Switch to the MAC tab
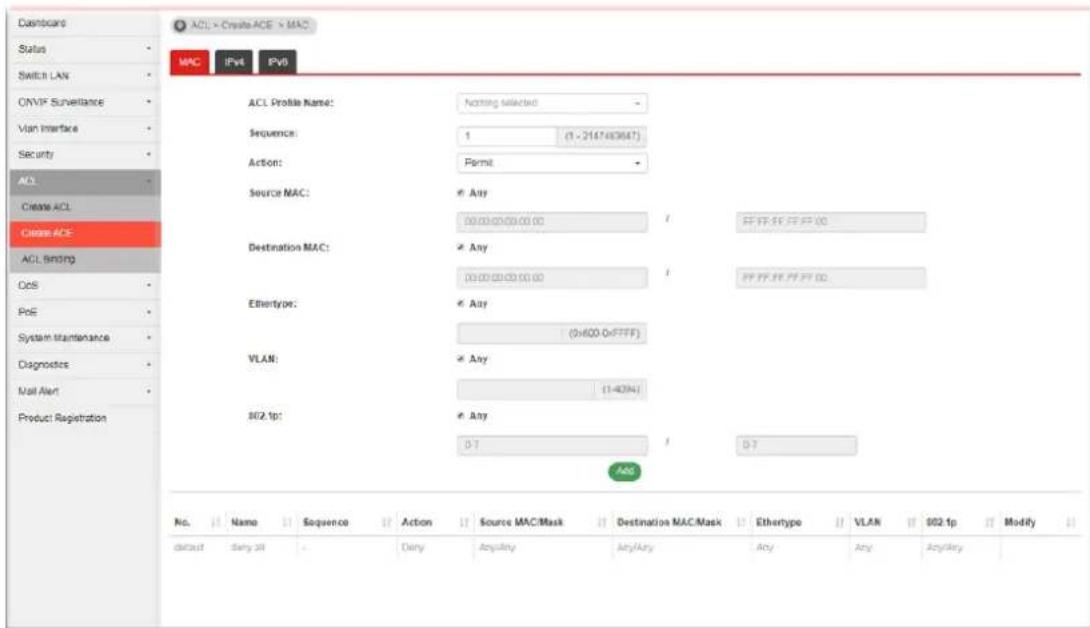The height and width of the screenshot is (628, 1090). click(x=190, y=62)
